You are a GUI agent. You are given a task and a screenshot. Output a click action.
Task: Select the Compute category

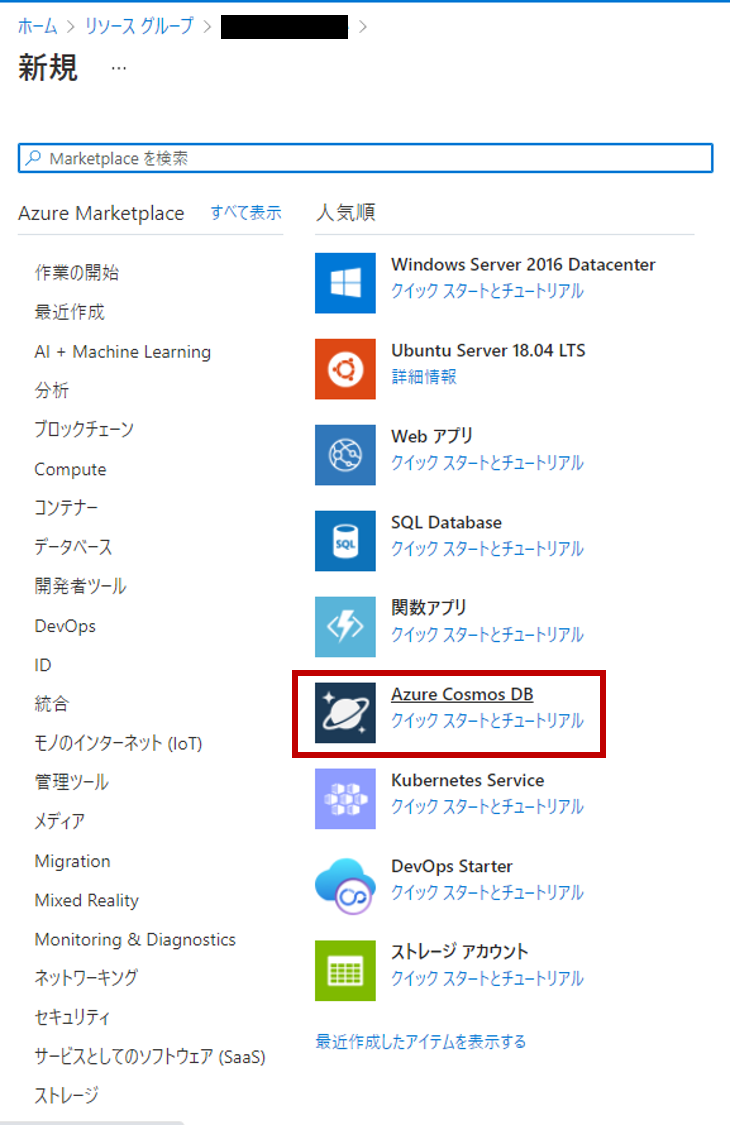point(70,469)
